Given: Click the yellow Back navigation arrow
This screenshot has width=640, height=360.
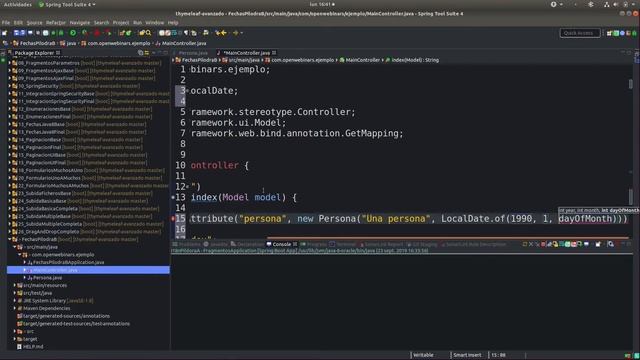Looking at the screenshot, I should [223, 33].
